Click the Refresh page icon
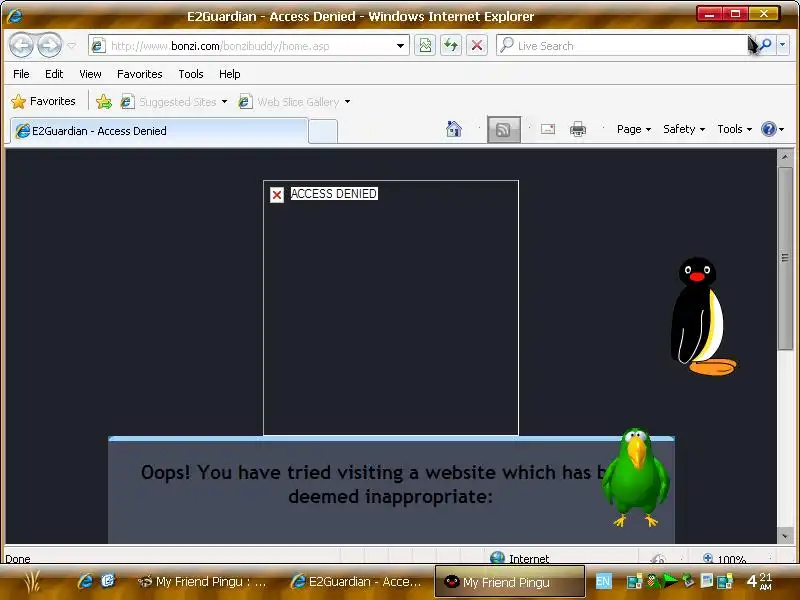 451,45
